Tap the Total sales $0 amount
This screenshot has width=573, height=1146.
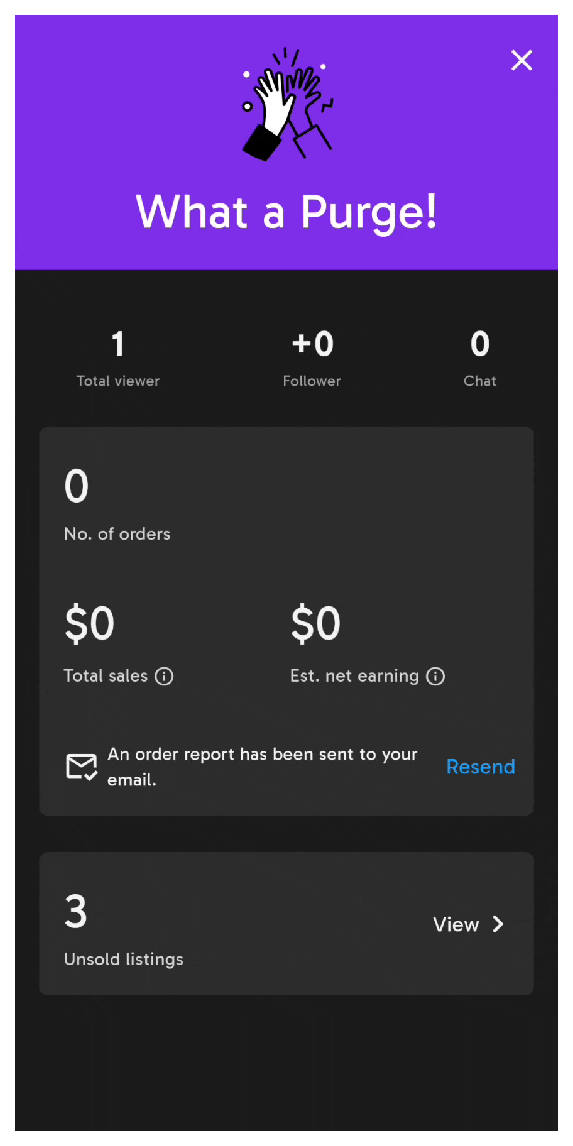click(89, 624)
